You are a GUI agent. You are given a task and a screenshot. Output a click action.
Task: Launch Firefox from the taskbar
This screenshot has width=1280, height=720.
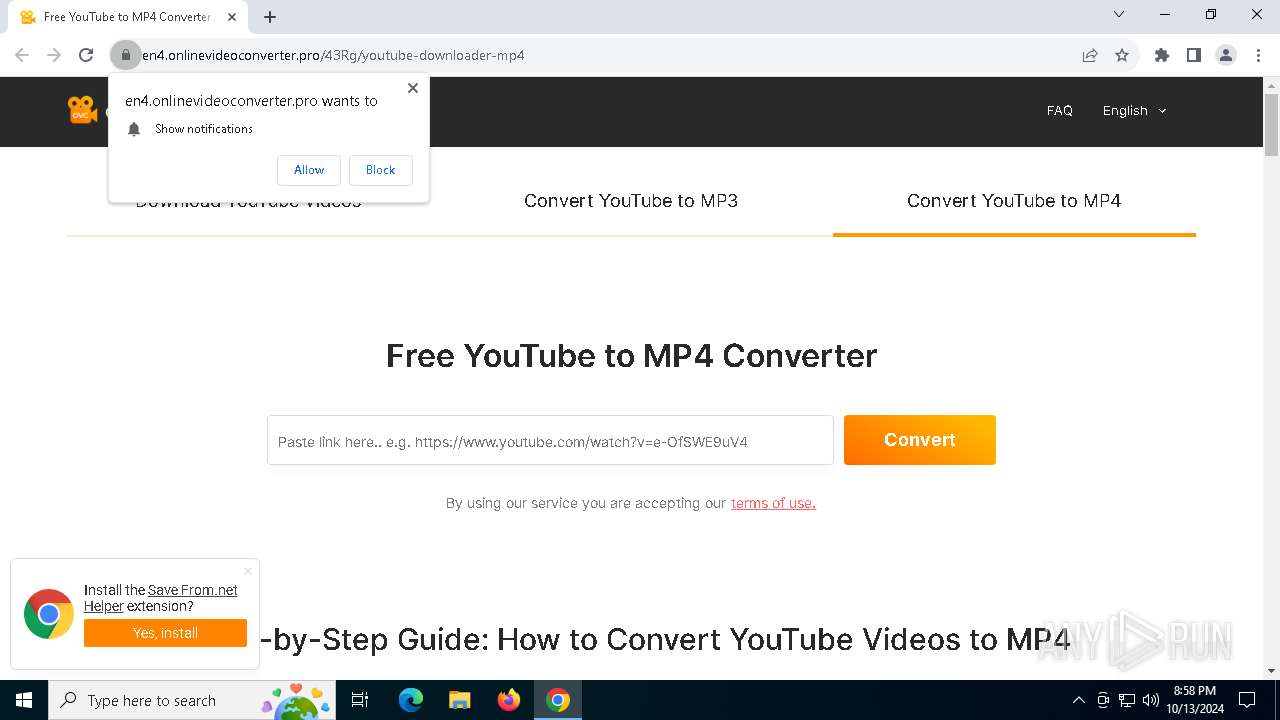(x=509, y=700)
